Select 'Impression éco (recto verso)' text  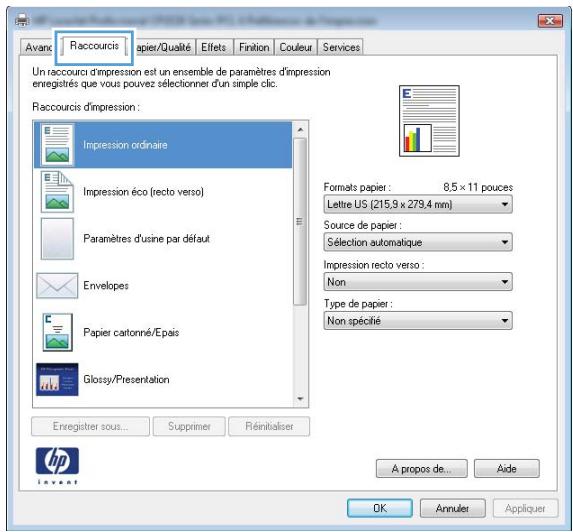click(x=143, y=192)
